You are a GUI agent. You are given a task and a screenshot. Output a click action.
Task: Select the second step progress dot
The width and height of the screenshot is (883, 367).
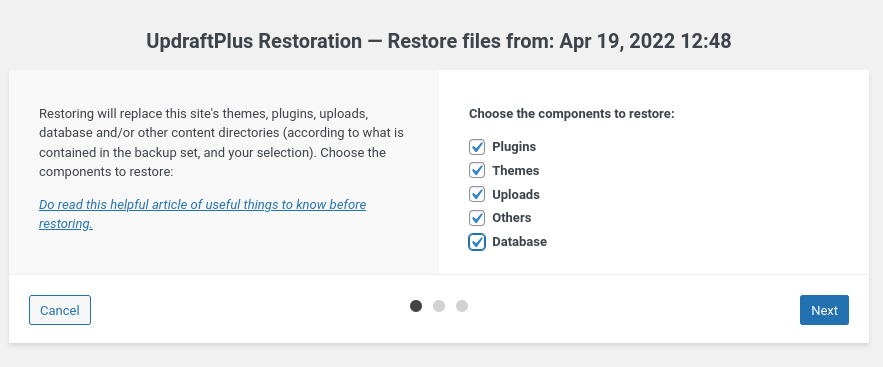tap(439, 306)
